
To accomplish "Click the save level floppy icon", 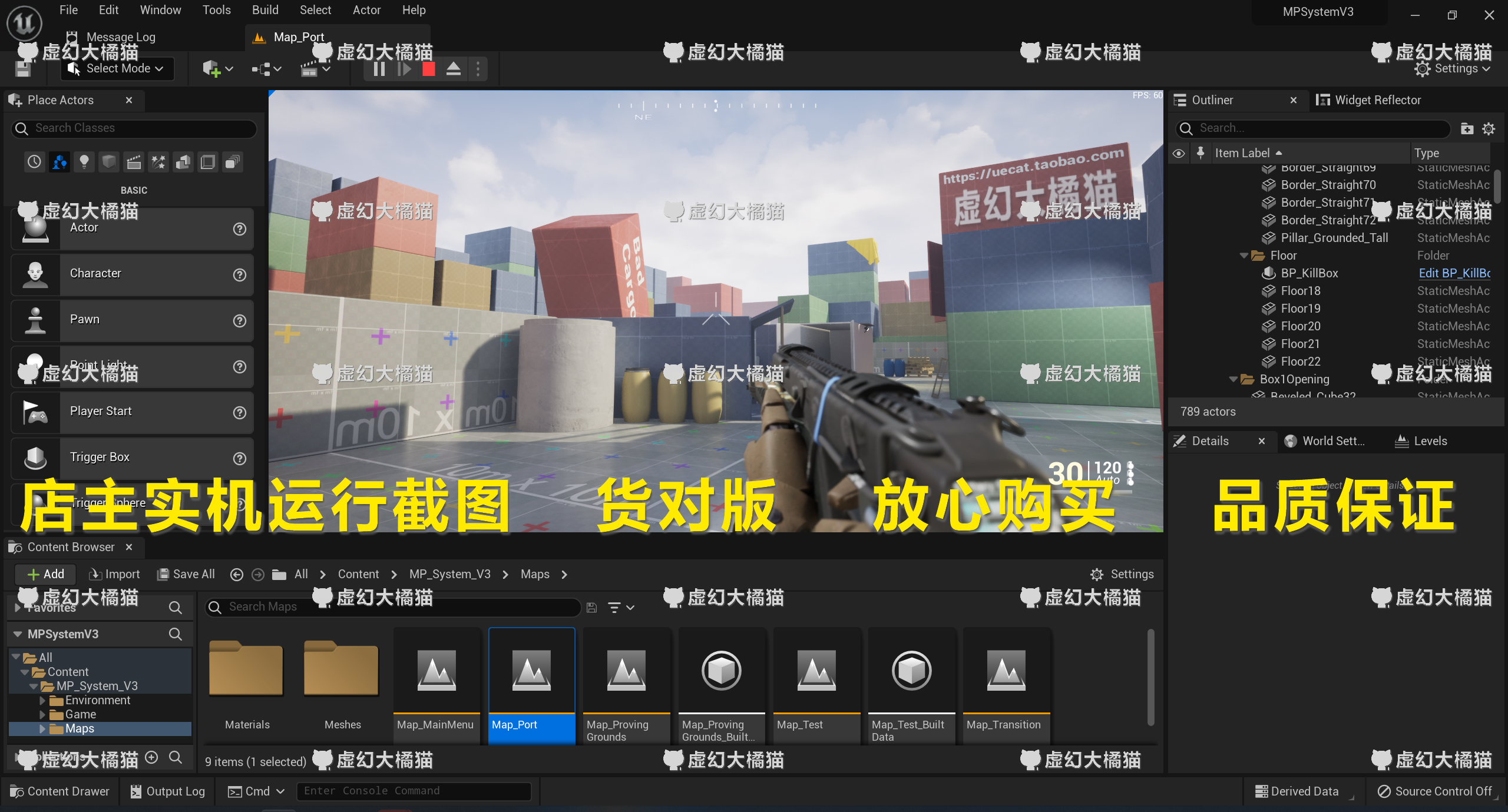I will [23, 69].
